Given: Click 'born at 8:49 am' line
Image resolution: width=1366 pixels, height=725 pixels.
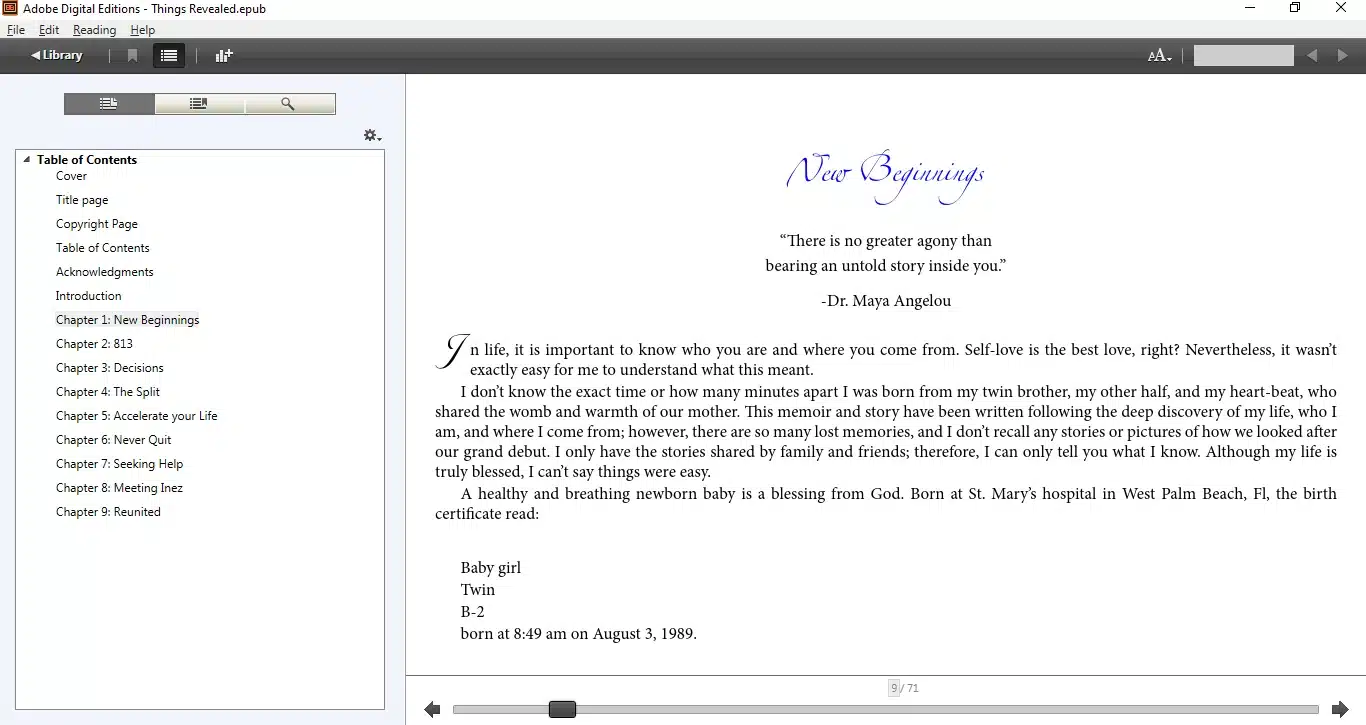Looking at the screenshot, I should [x=578, y=634].
